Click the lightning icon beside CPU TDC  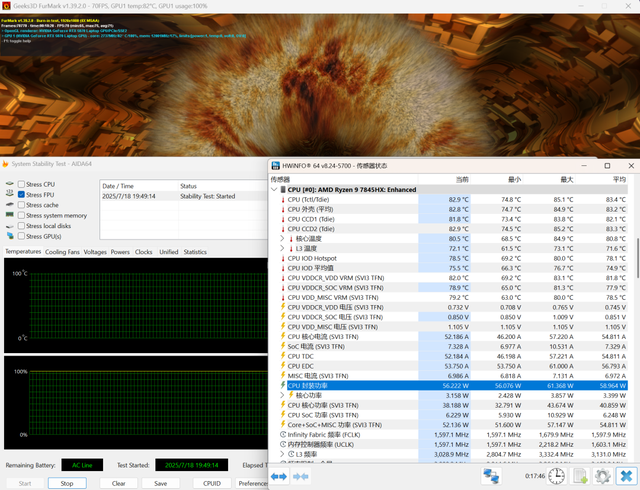282,356
